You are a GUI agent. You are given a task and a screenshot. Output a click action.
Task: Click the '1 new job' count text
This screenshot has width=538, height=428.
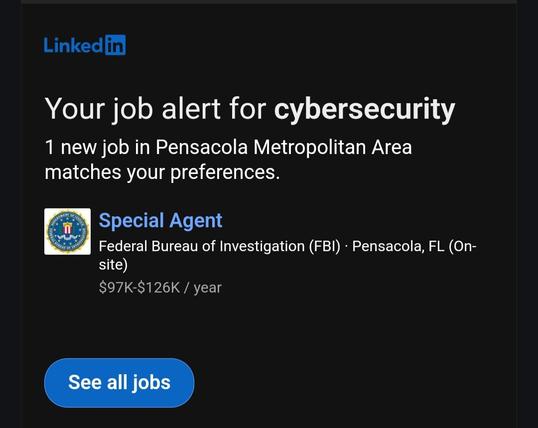click(x=87, y=148)
